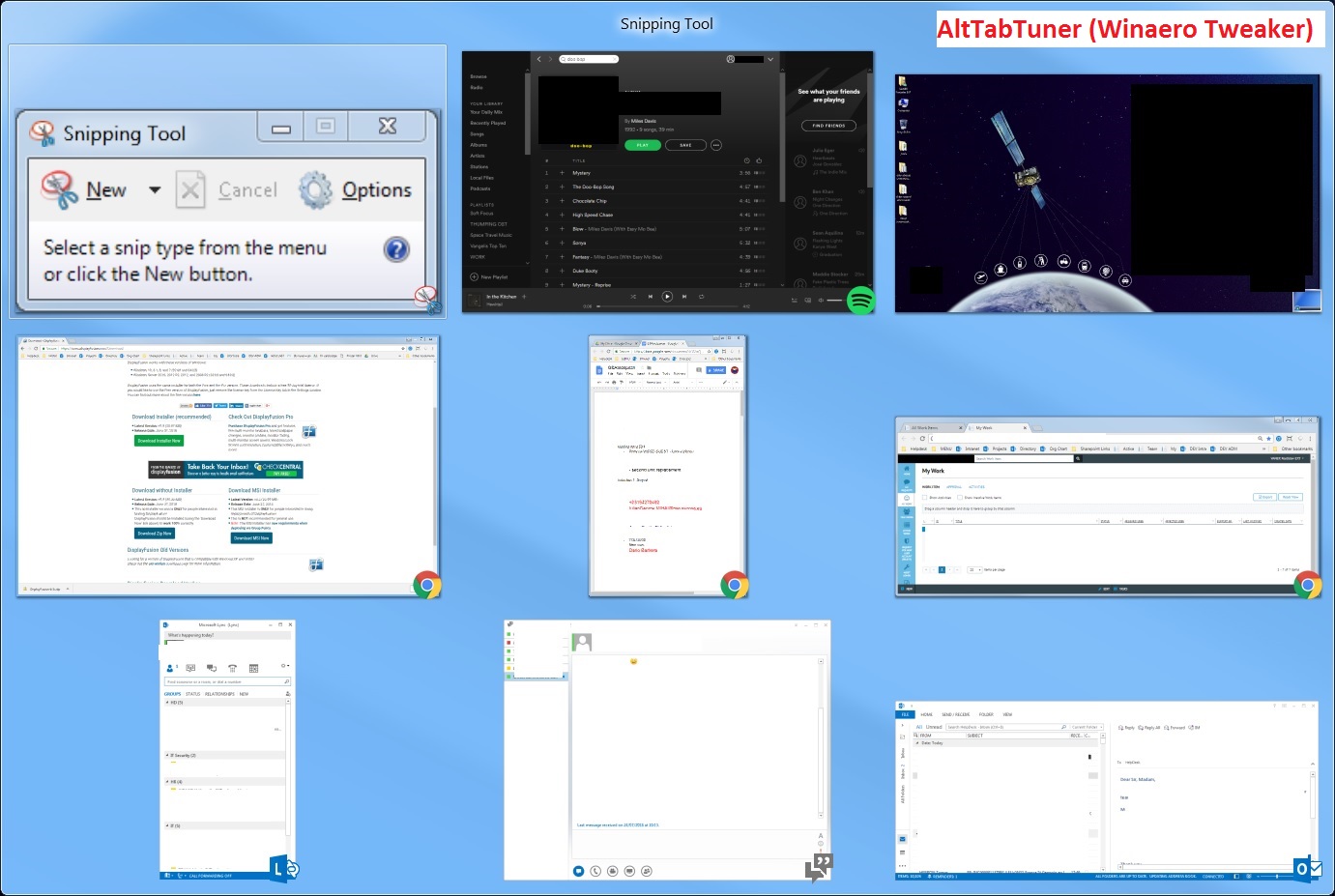The width and height of the screenshot is (1335, 896).
Task: Select the RELATIONSHIPS tab in Lync
Action: click(x=219, y=694)
